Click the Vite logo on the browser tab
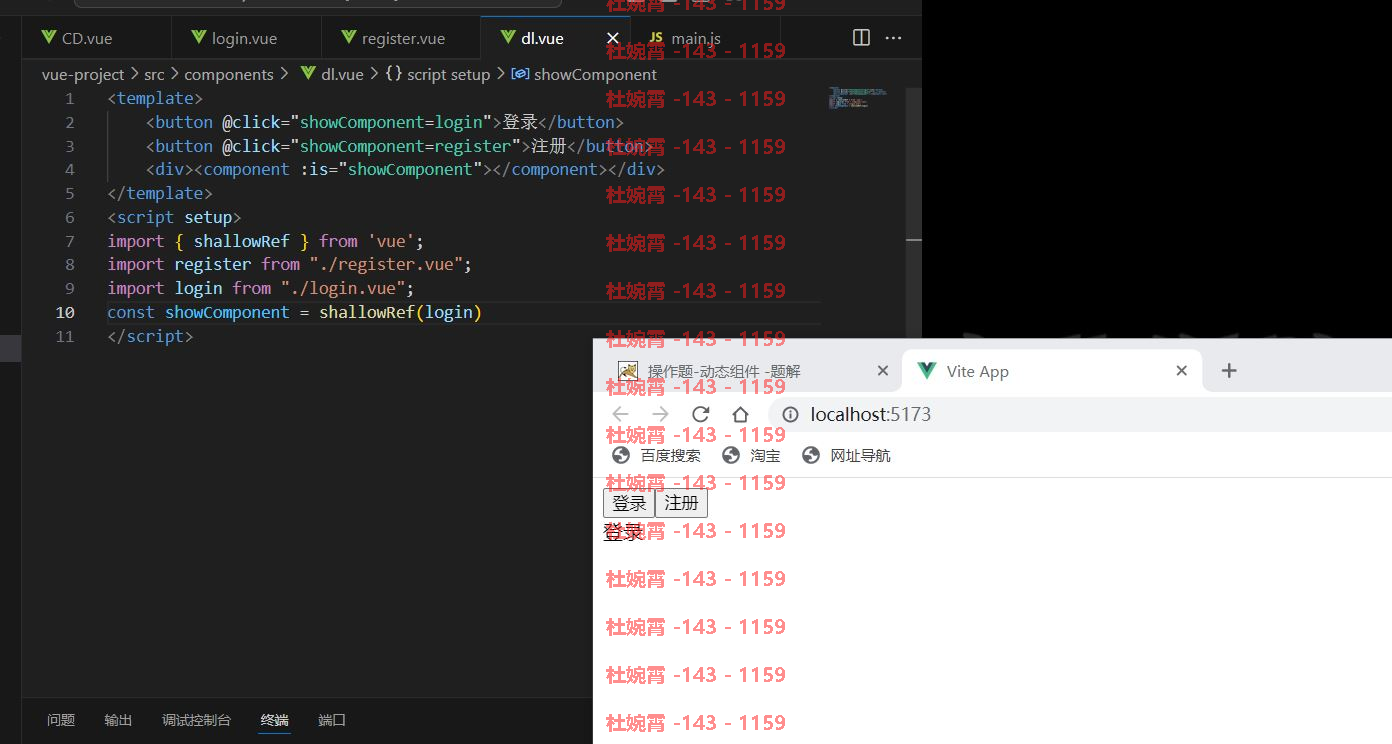Image resolution: width=1392 pixels, height=744 pixels. (927, 371)
